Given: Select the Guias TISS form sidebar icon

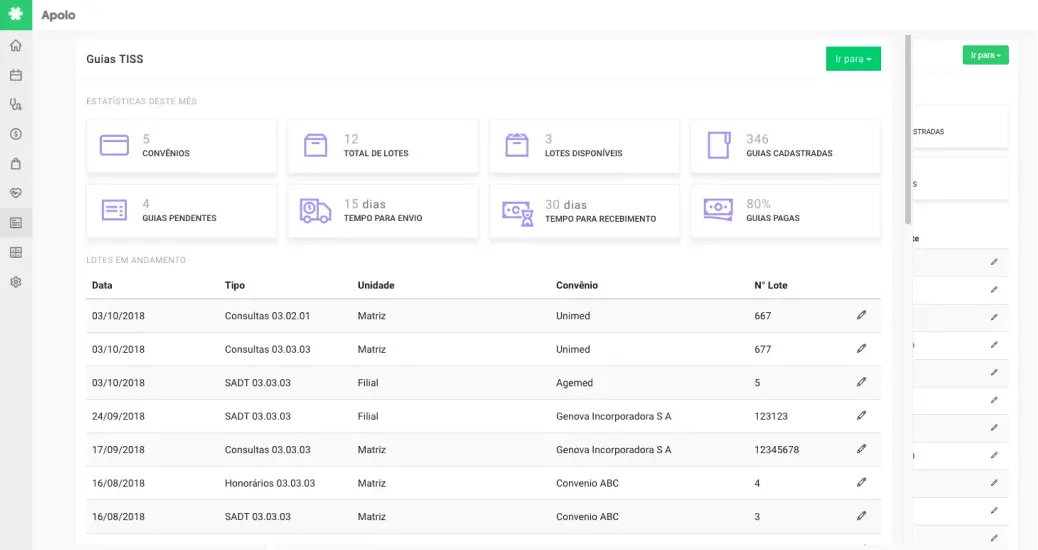Looking at the screenshot, I should click(16, 223).
